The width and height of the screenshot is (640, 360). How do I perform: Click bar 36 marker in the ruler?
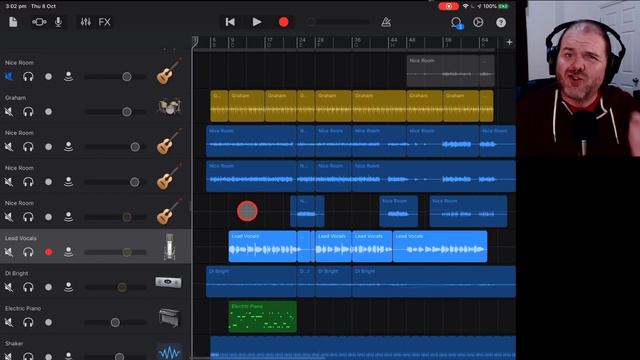pos(357,41)
